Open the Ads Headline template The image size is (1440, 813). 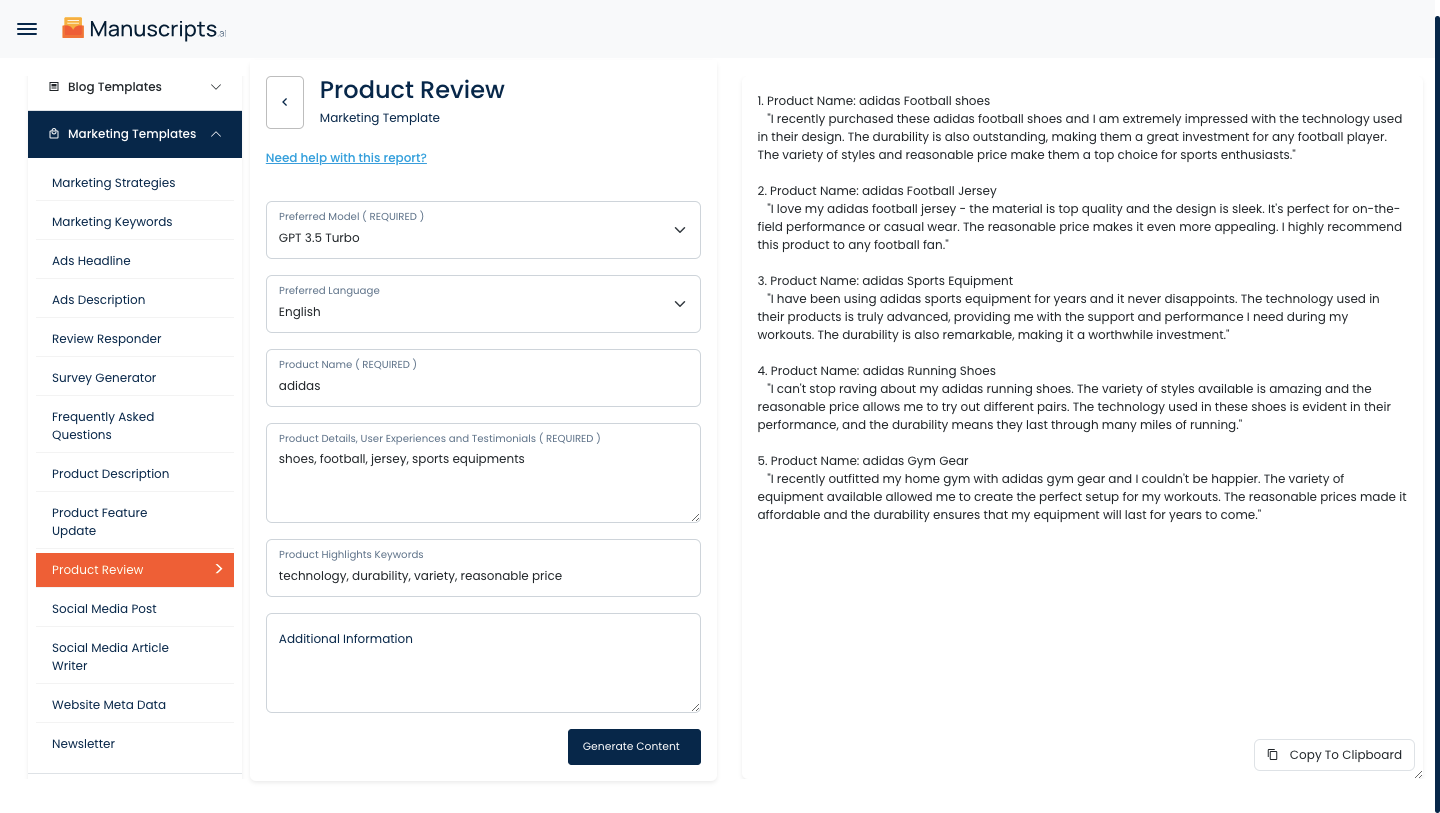coord(91,261)
